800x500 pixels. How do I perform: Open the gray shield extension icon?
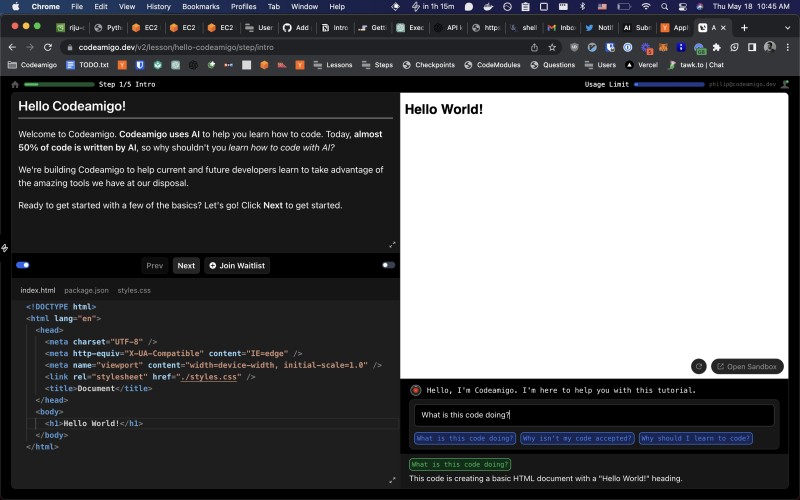(x=574, y=47)
